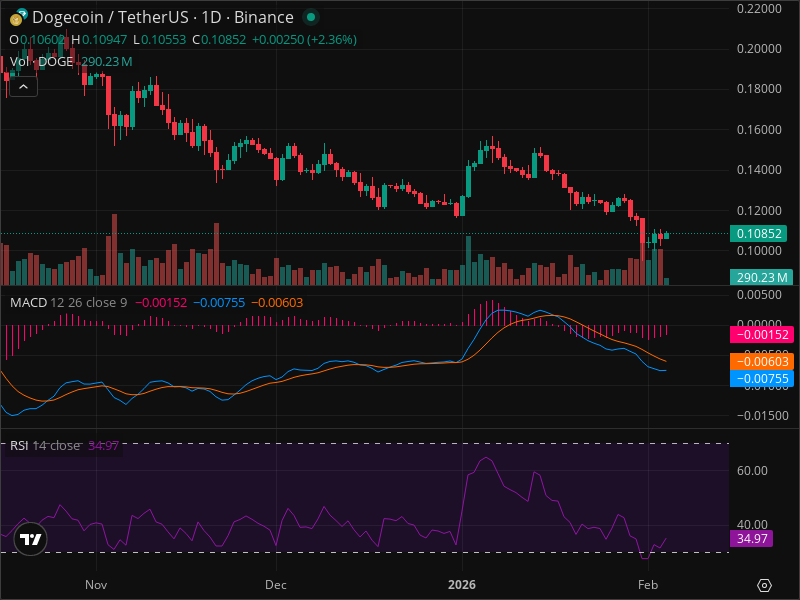Screen dimensions: 800x600
Task: Click the Feb date on time axis
Action: click(648, 585)
